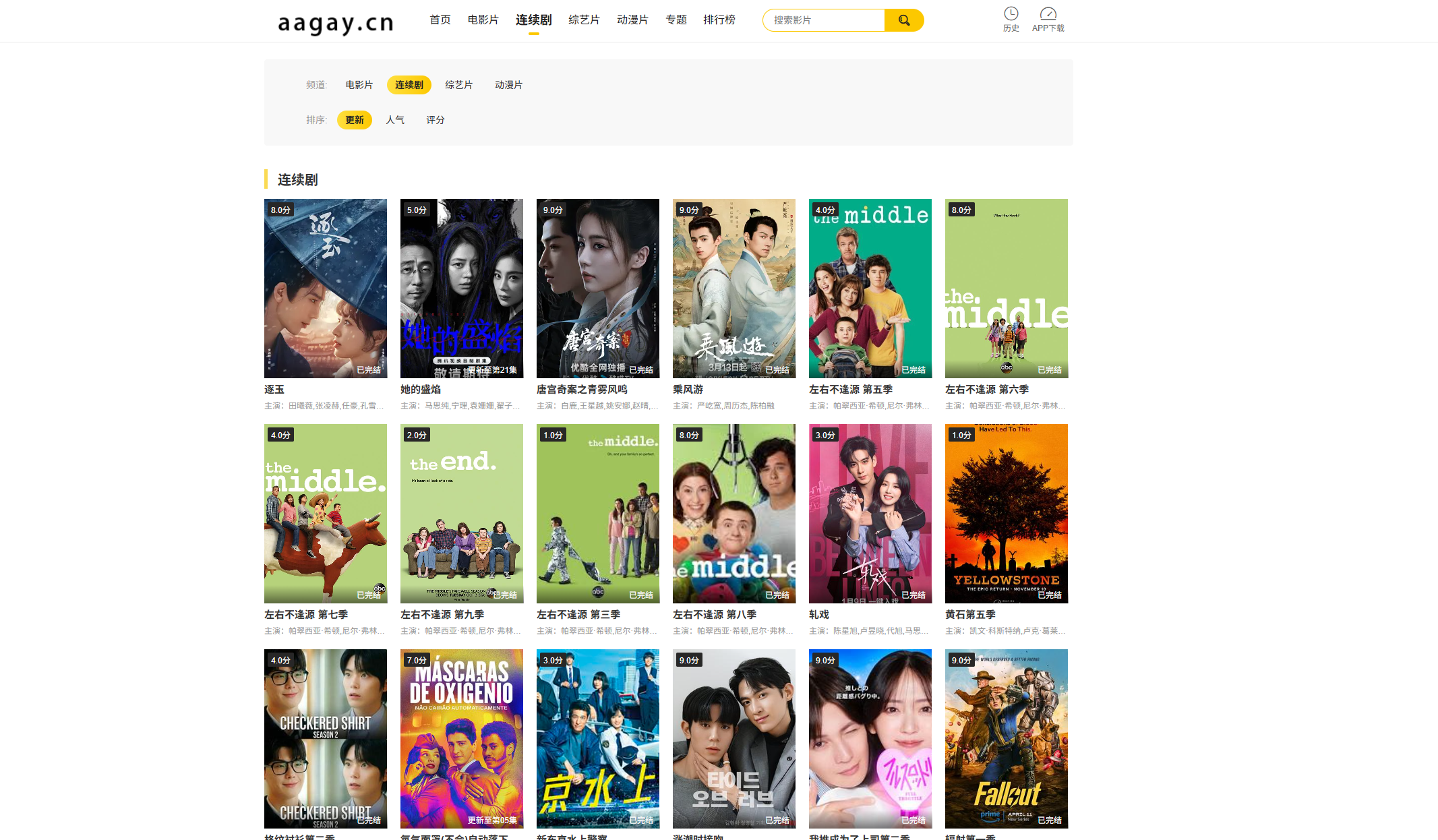The height and width of the screenshot is (840, 1438).
Task: Open the 她的盛焰 poster thumbnail
Action: tap(461, 288)
